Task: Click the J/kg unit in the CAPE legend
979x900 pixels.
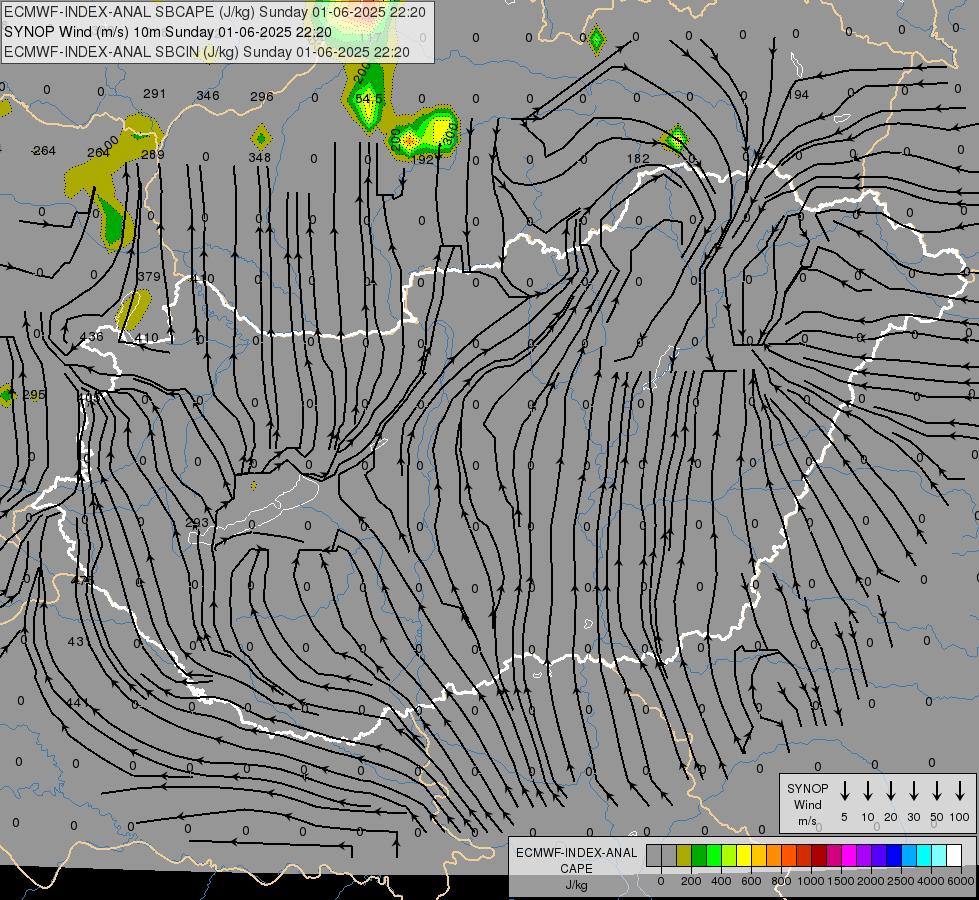Action: point(576,885)
